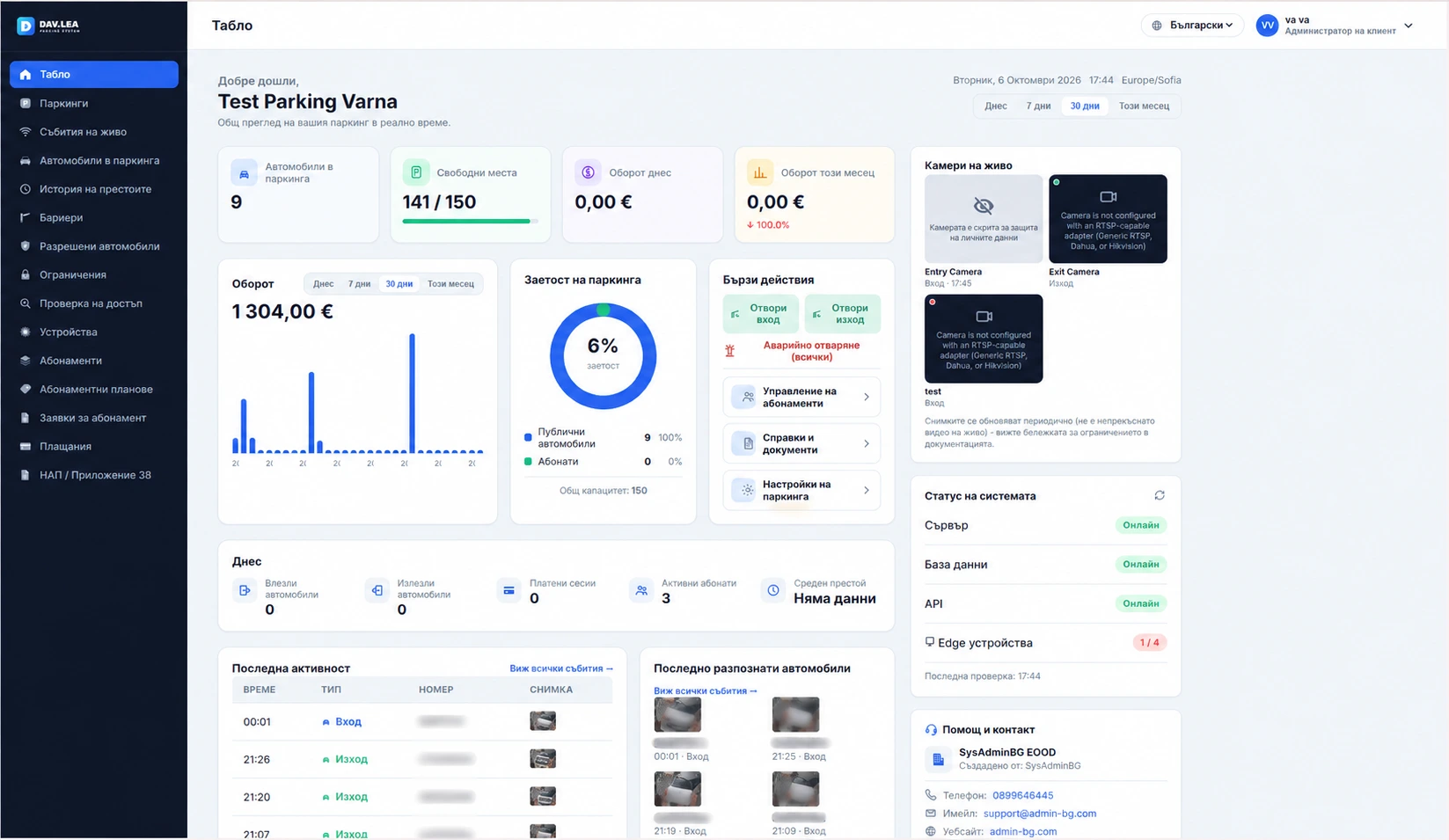Select 7 дни in the Оборот chart
Screen dimensions: 1449x840
pyautogui.click(x=359, y=284)
